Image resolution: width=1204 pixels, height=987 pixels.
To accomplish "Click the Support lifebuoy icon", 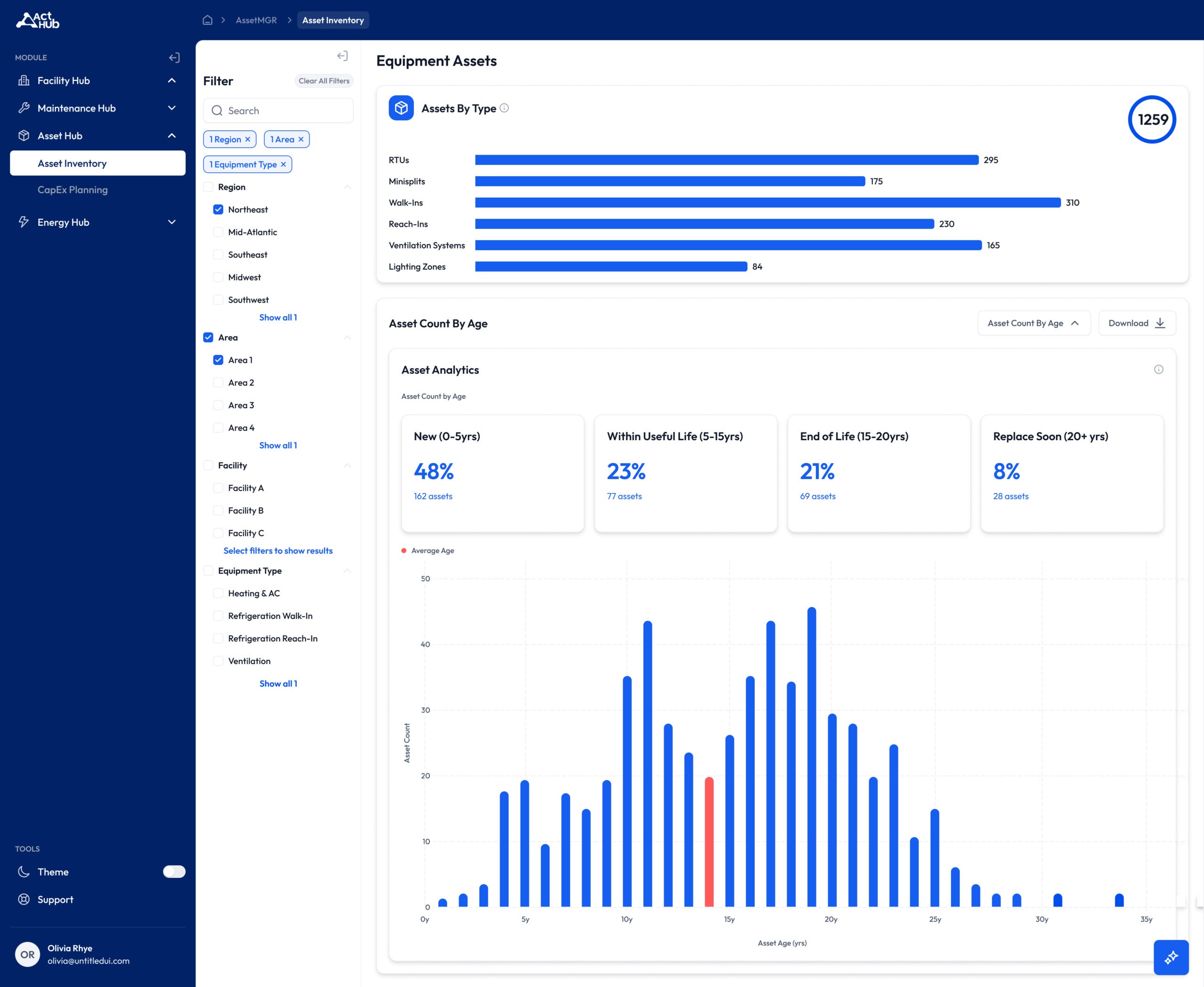I will (24, 900).
